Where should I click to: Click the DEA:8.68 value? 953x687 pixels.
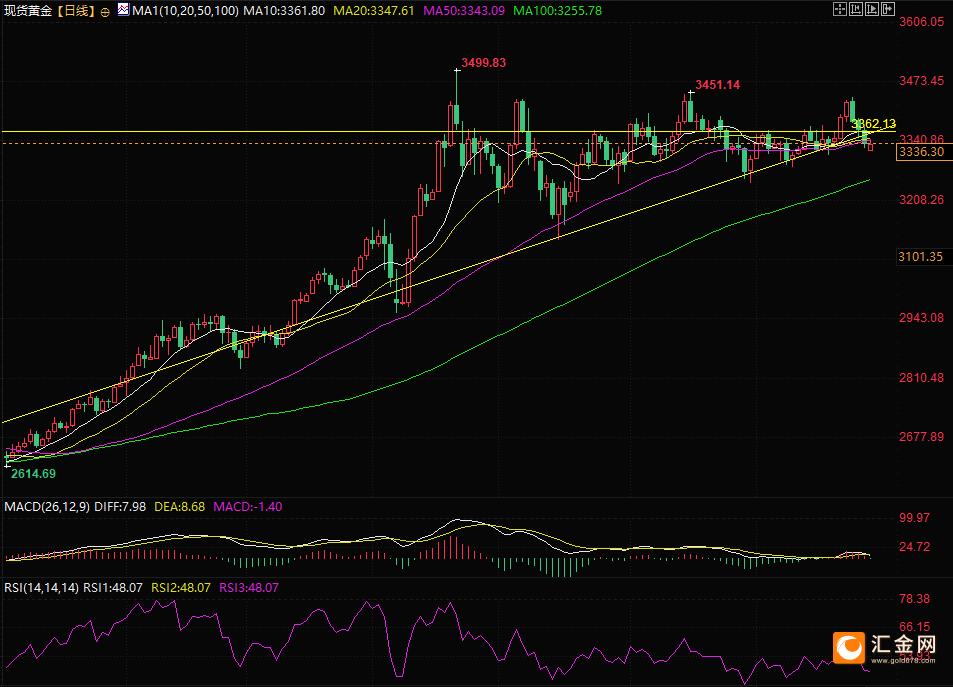[179, 506]
